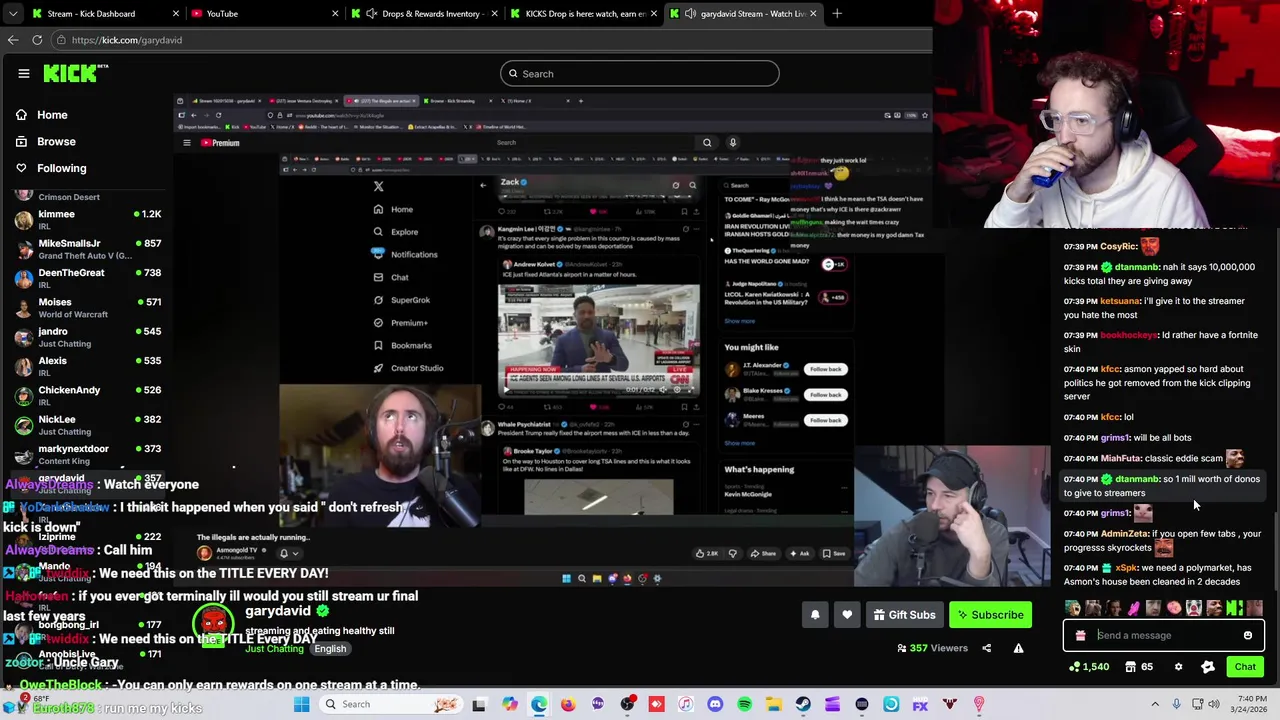
Task: Open Alexis channel in sidebar
Action: (88, 366)
